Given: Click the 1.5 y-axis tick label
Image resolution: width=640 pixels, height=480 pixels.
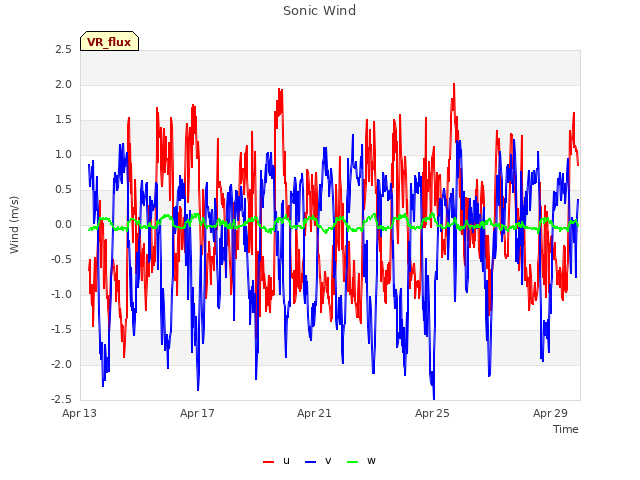Looking at the screenshot, I should coord(64,120).
